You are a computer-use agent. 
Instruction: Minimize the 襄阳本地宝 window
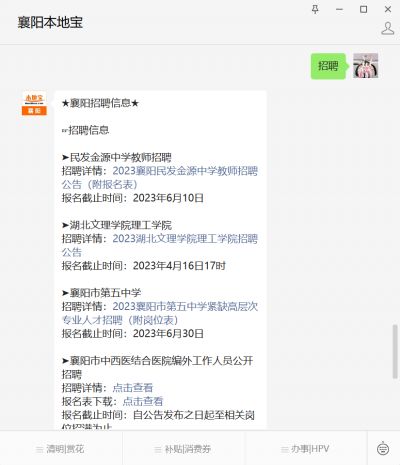[339, 9]
